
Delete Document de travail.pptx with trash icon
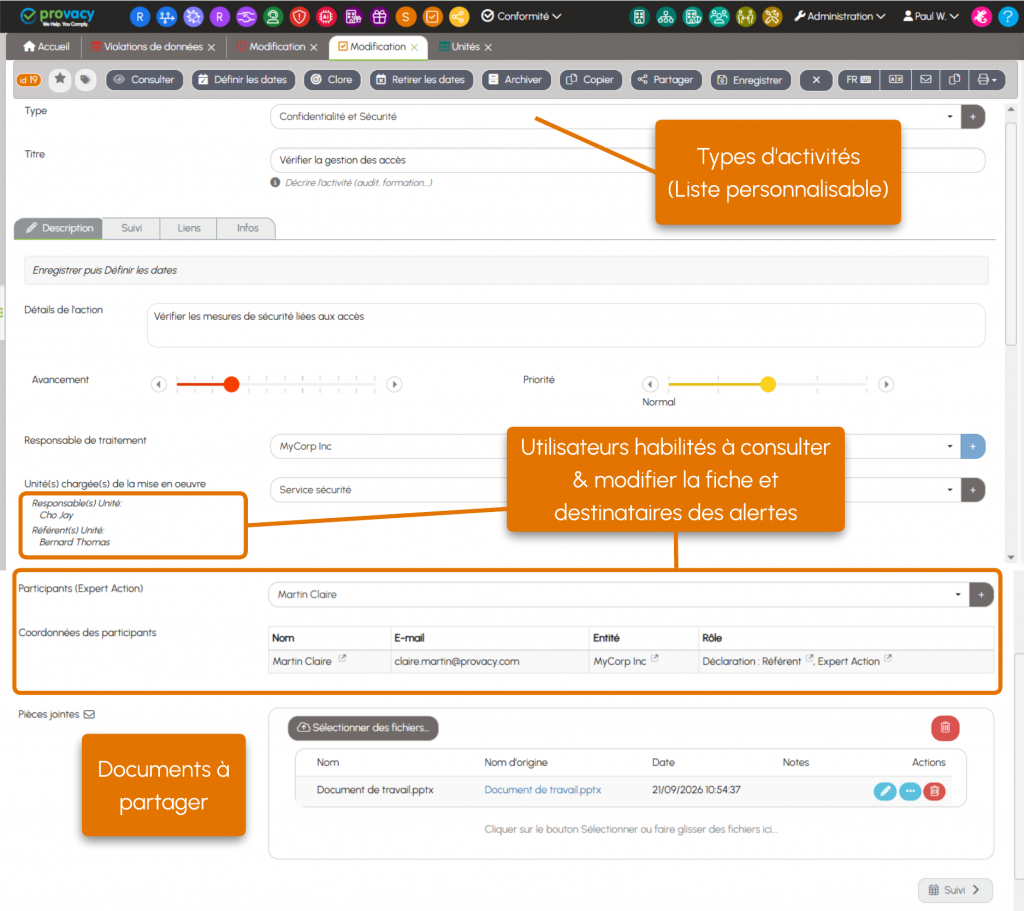pyautogui.click(x=935, y=791)
